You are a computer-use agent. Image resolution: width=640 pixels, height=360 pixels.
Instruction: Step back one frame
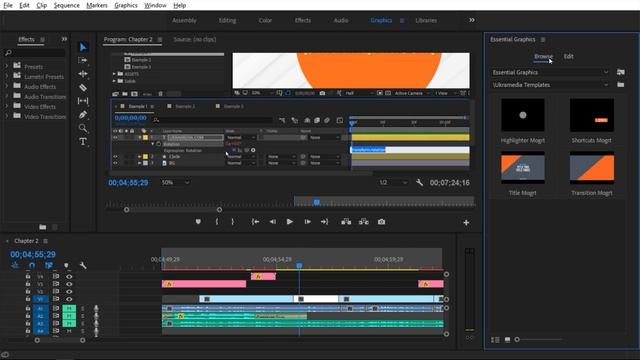click(x=273, y=222)
